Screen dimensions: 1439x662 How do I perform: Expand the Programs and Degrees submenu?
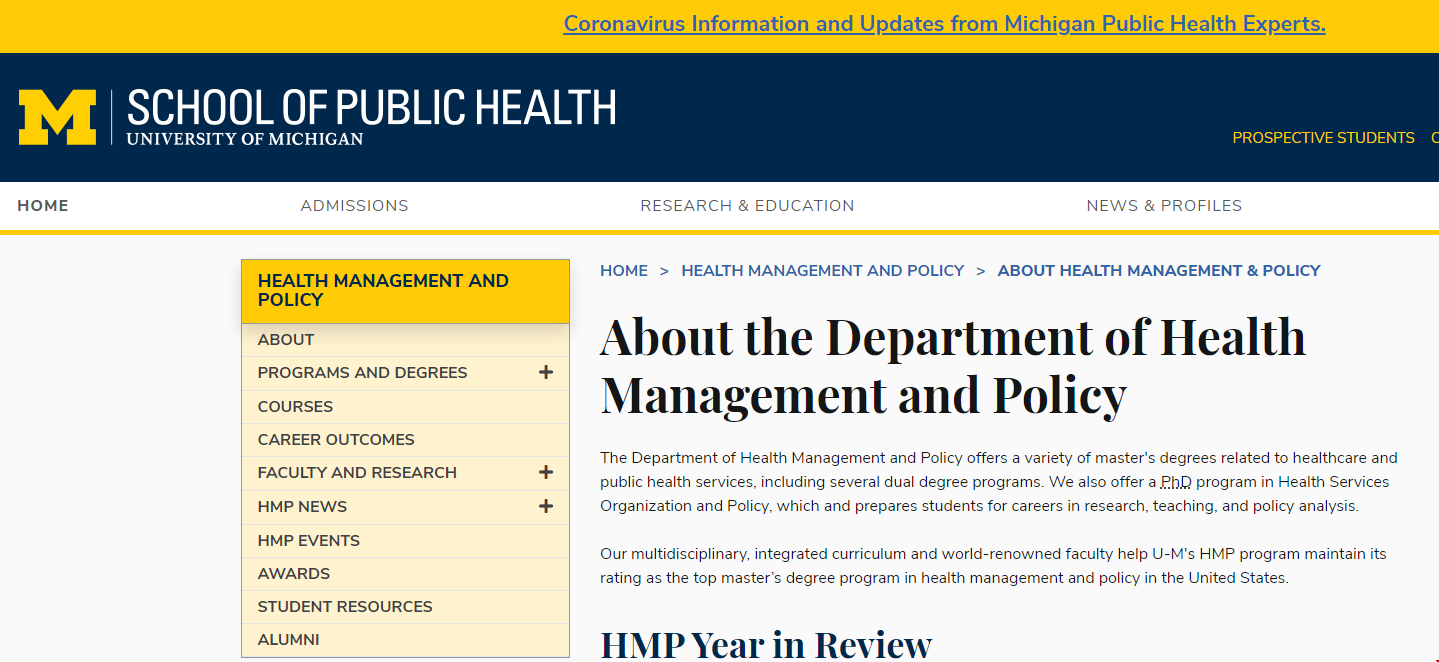546,373
